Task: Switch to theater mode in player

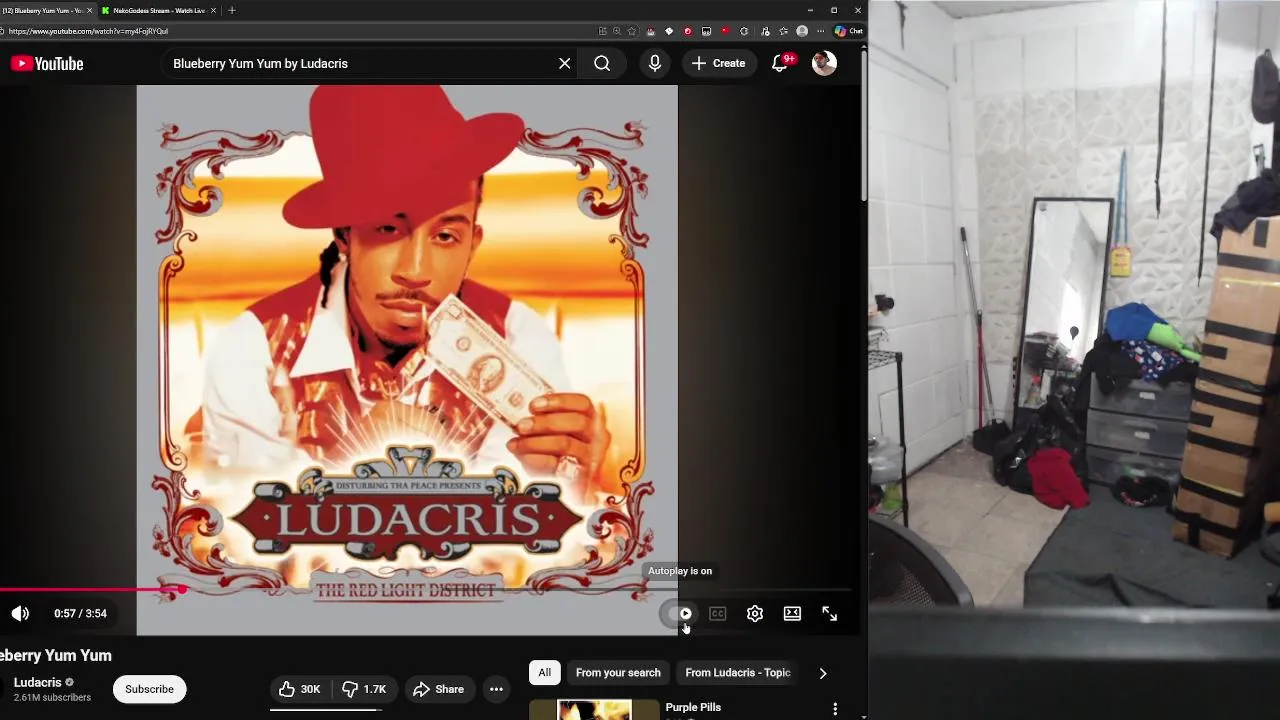Action: coord(792,613)
